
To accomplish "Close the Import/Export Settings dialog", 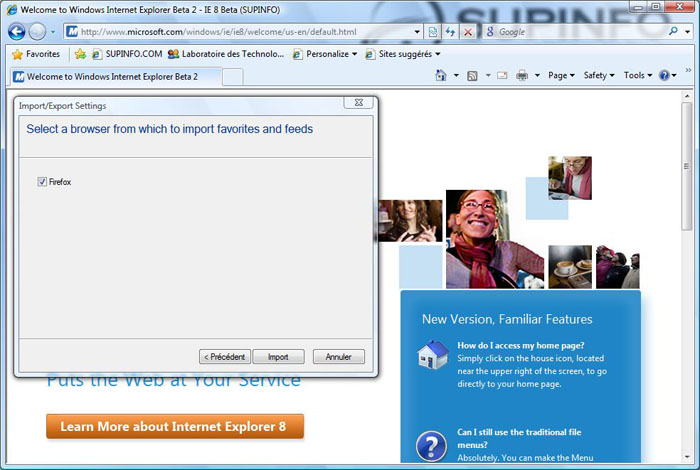I will [358, 102].
